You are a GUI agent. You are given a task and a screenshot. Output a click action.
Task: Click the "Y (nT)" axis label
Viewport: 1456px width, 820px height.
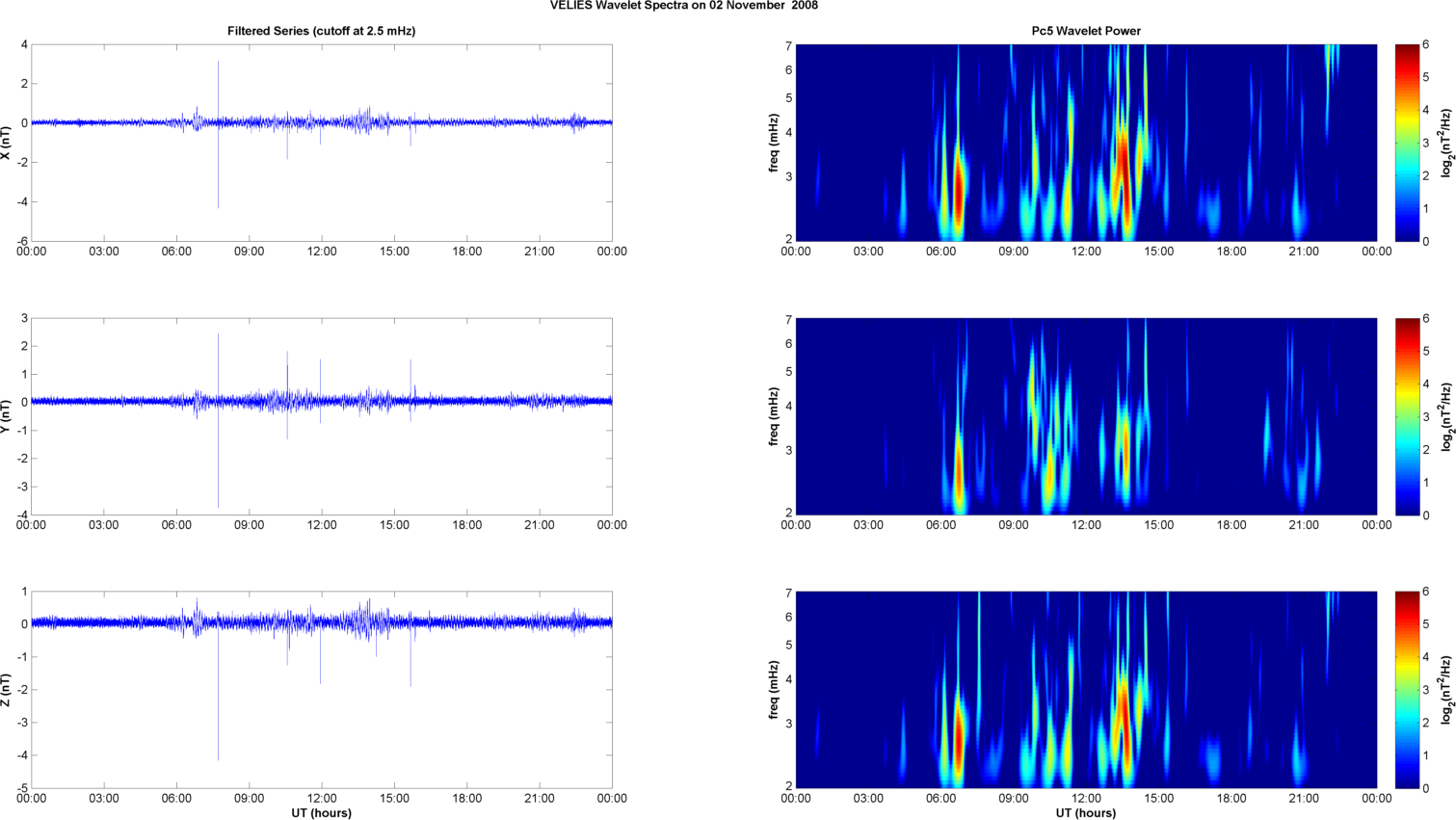tap(7, 416)
